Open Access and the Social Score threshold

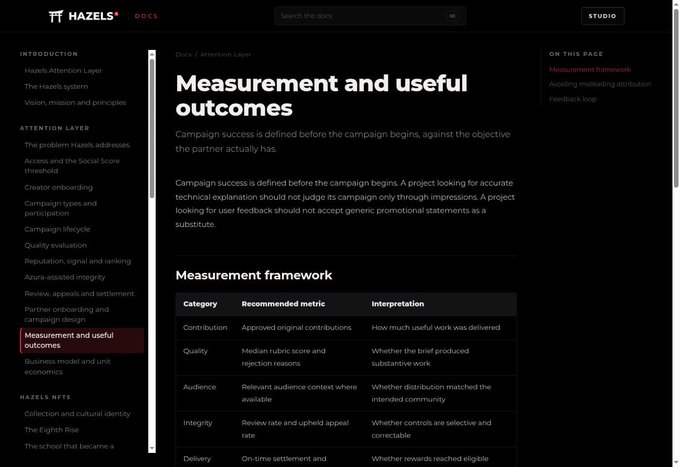72,166
